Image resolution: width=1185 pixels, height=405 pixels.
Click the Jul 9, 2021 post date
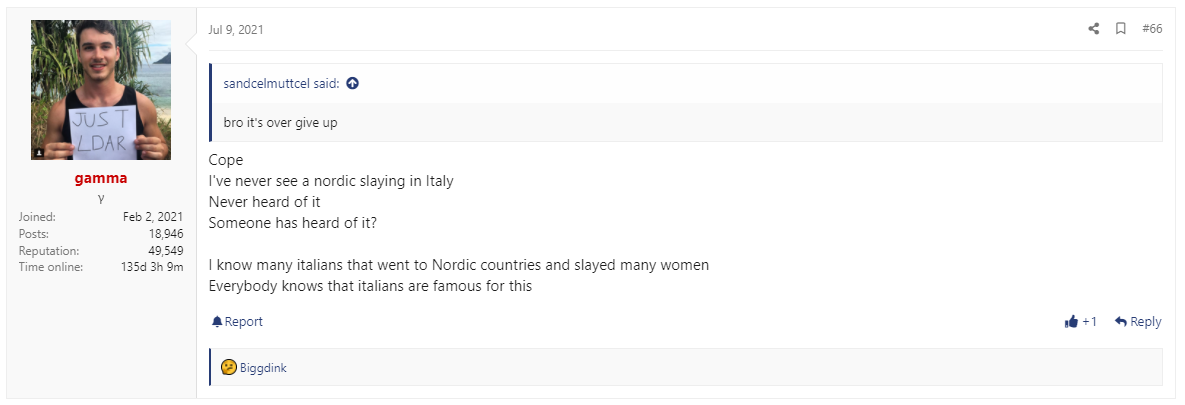tap(236, 30)
